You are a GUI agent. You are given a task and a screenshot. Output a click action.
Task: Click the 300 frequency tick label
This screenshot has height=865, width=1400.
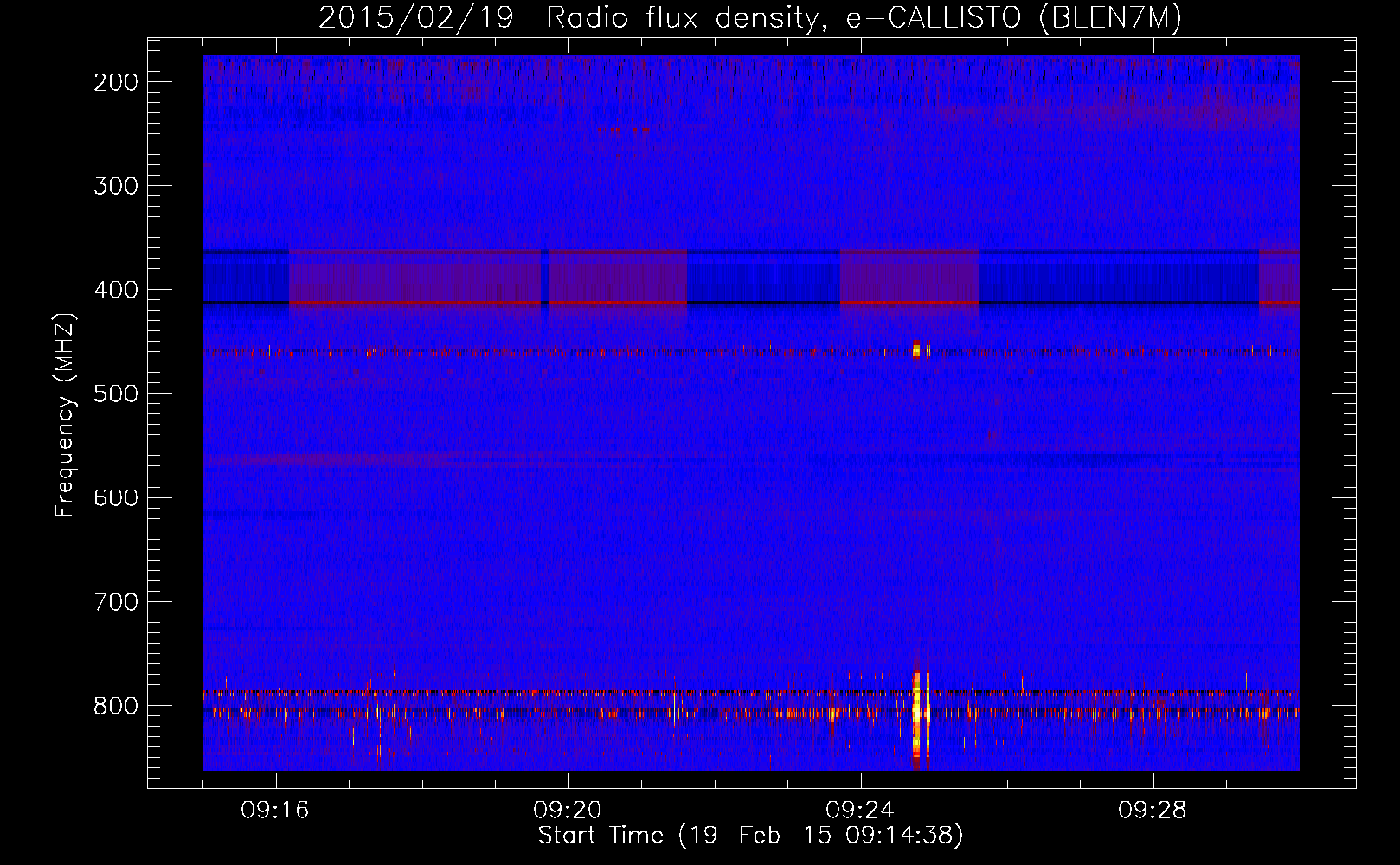(x=115, y=186)
